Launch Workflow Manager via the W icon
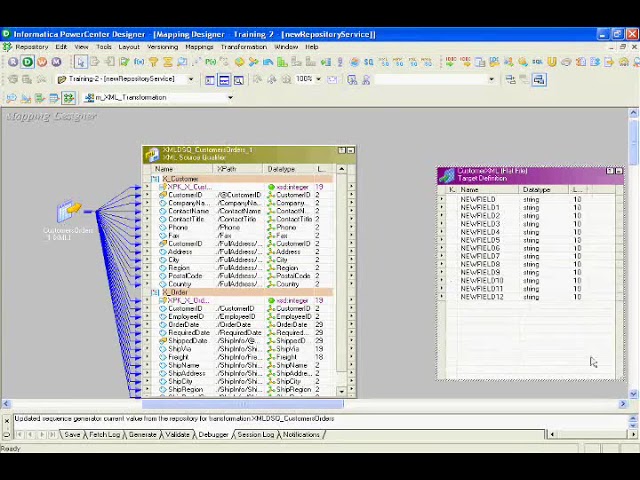 tap(42, 62)
